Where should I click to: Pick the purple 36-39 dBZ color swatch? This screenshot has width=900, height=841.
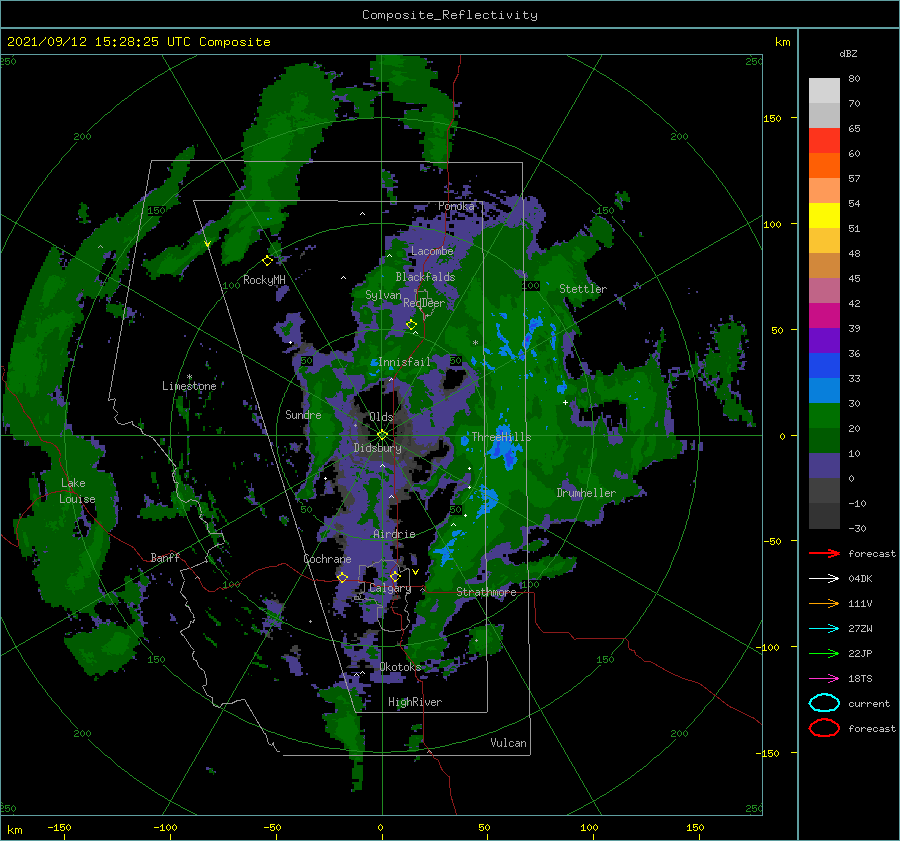point(824,341)
